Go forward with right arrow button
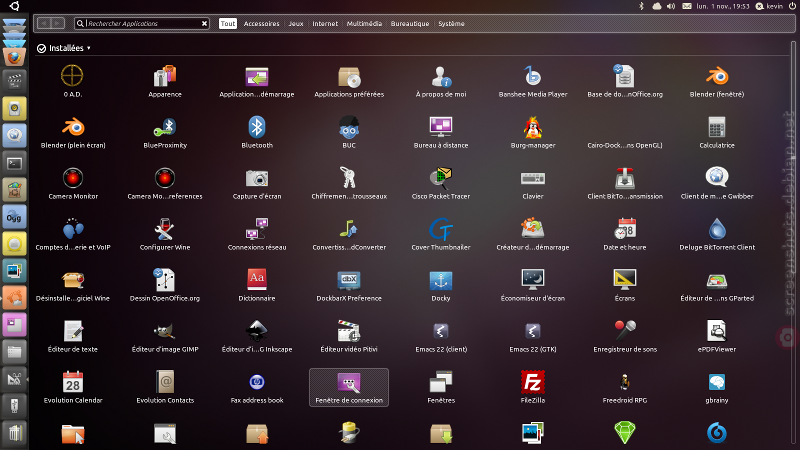 tap(58, 23)
